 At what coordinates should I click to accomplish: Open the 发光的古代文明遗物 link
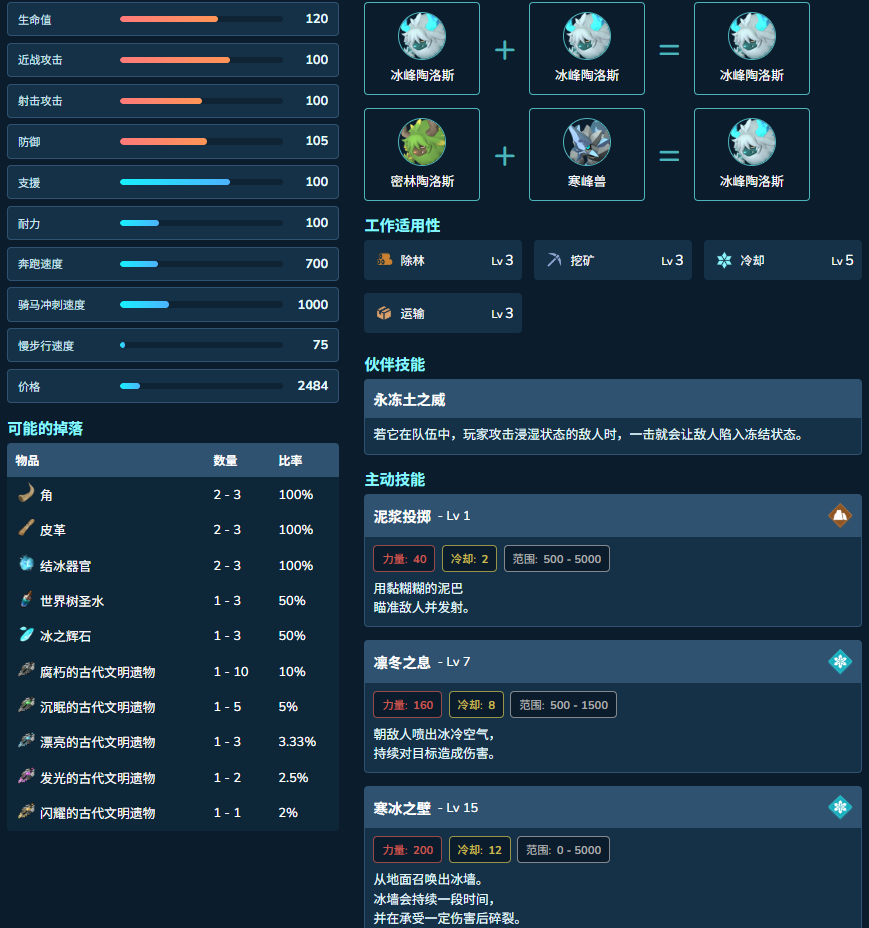click(98, 778)
